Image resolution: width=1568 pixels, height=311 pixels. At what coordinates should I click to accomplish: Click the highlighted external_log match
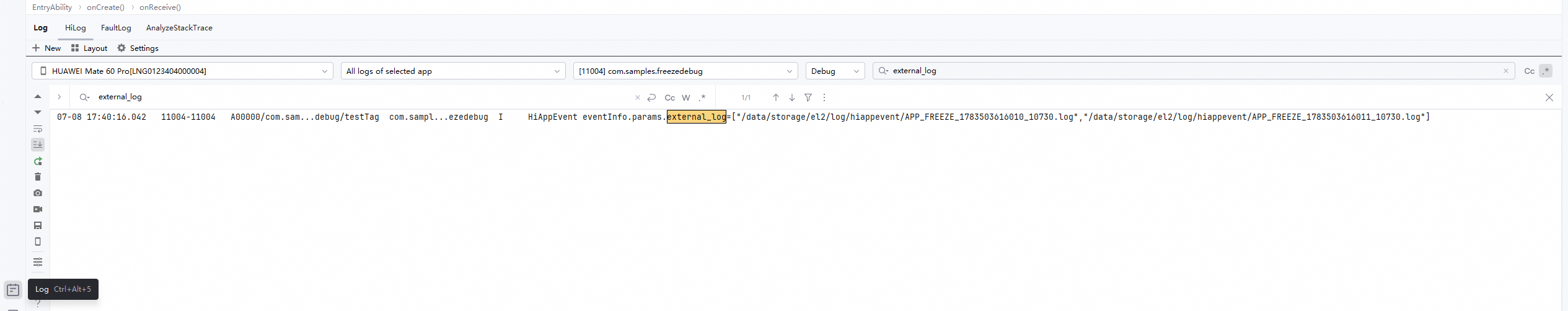pos(697,117)
